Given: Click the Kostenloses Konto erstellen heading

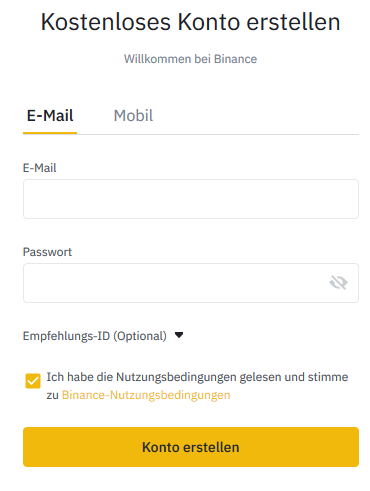Looking at the screenshot, I should 190,22.
